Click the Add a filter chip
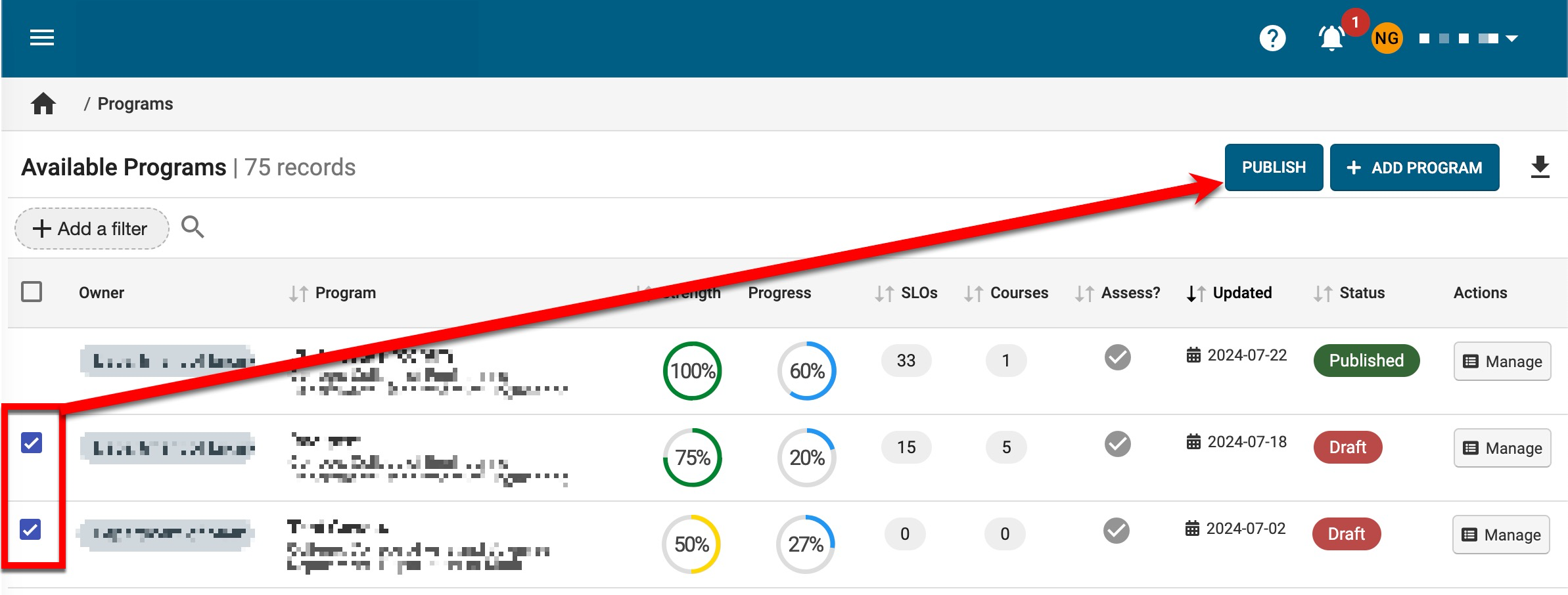 (91, 229)
